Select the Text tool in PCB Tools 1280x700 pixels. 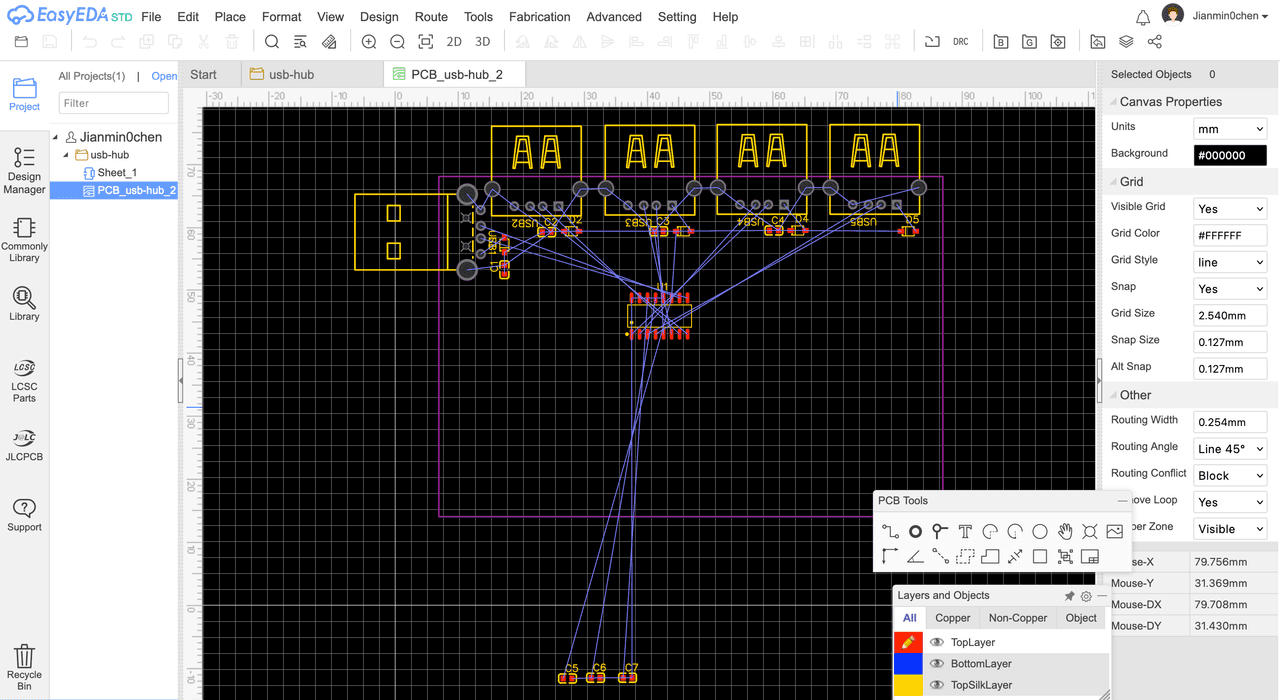click(x=965, y=531)
